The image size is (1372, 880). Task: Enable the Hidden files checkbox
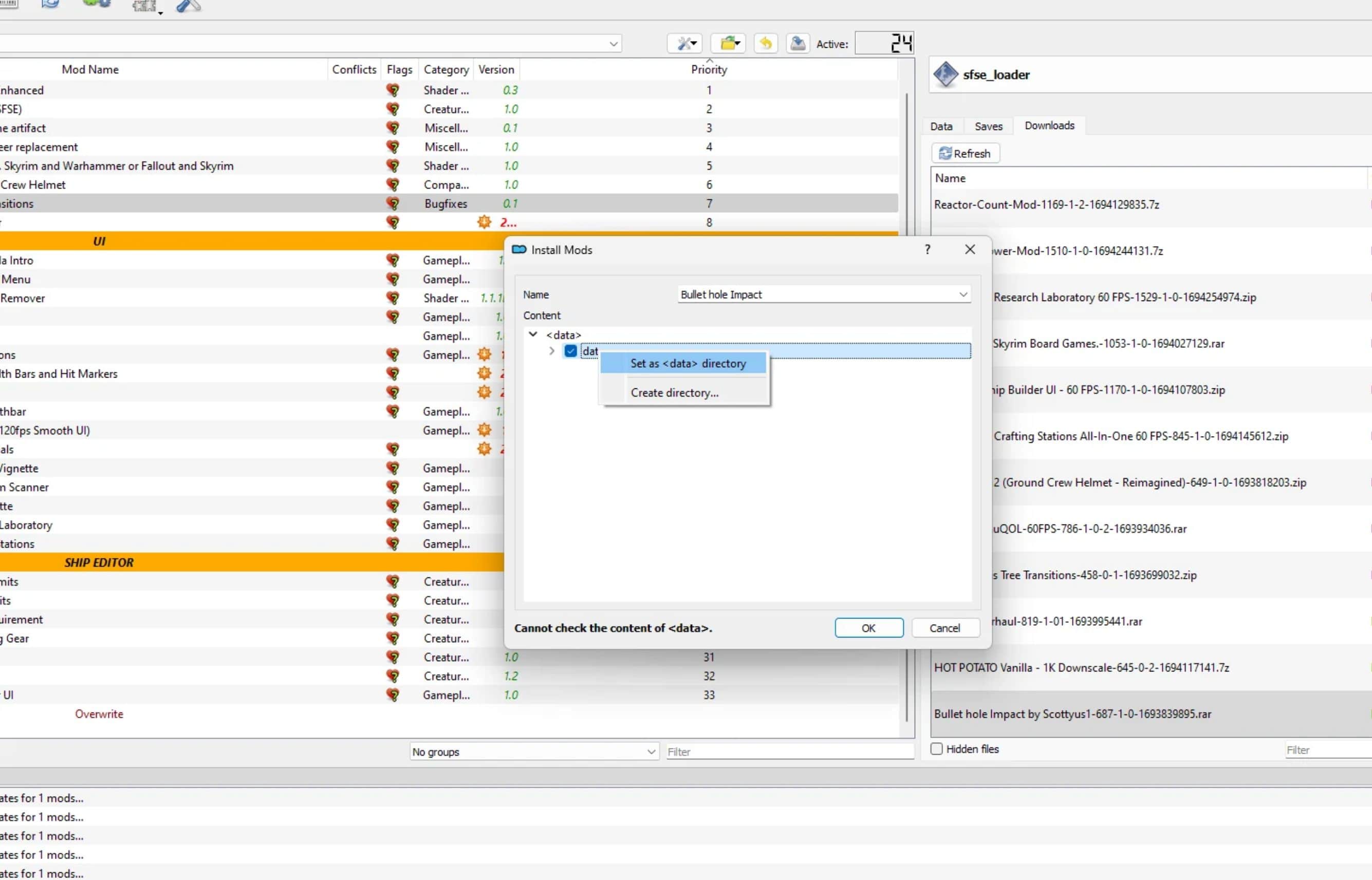937,748
